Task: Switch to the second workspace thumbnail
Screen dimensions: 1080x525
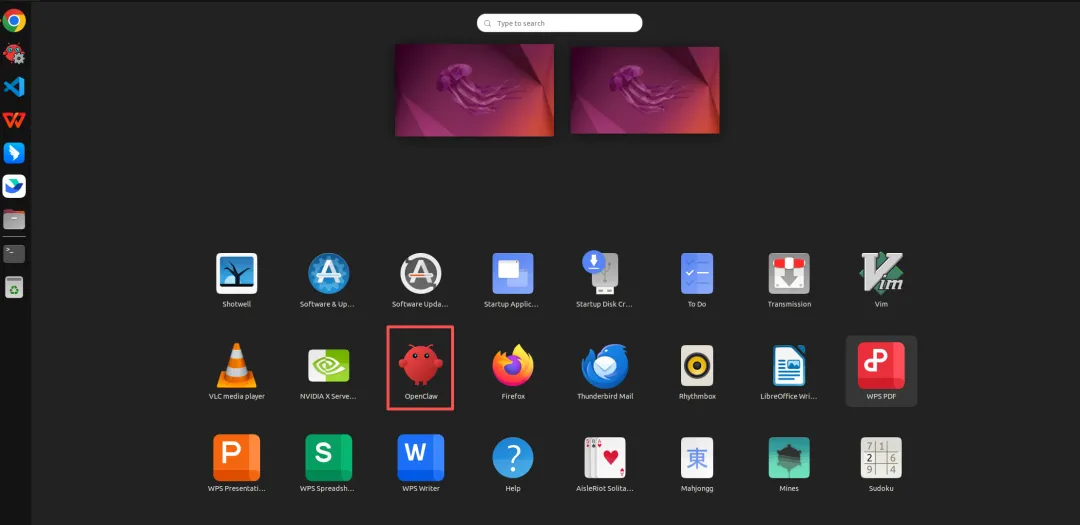Action: 645,90
